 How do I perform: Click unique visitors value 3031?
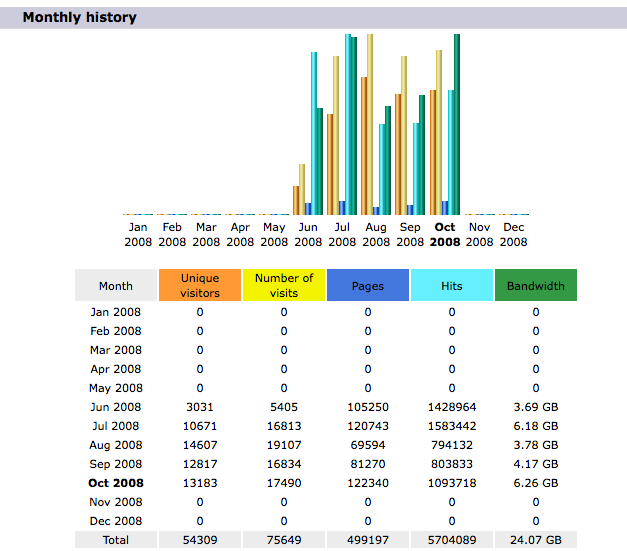pos(200,407)
